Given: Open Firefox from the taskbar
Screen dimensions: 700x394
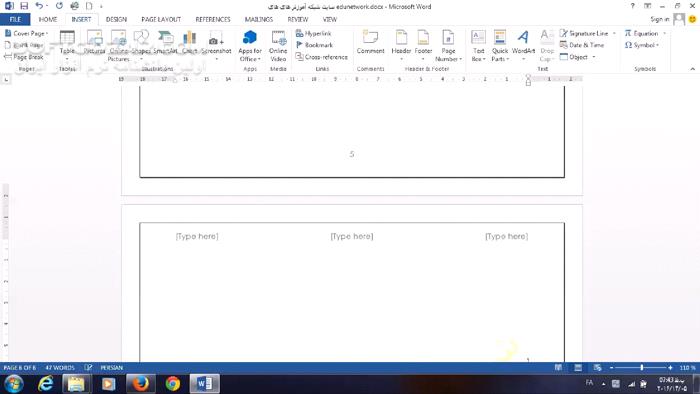Looking at the screenshot, I should [140, 384].
